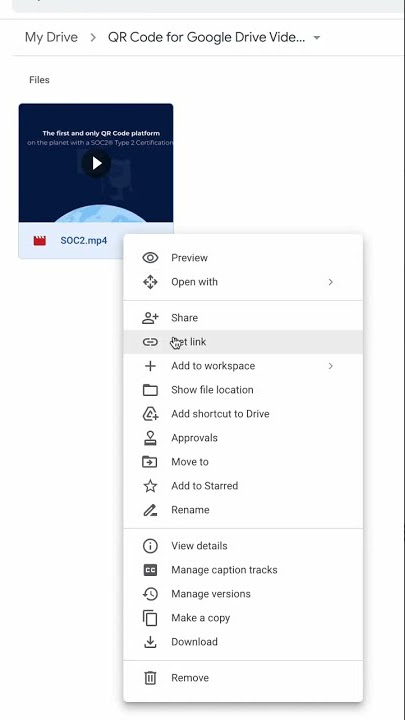Select Remove menu entry
This screenshot has height=720, width=405.
(243, 678)
